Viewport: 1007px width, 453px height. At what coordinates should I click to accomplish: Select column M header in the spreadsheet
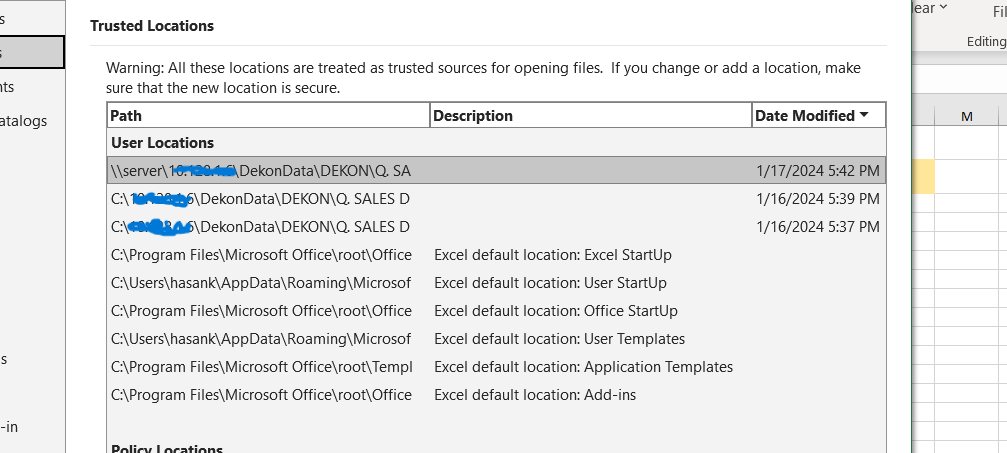pyautogui.click(x=966, y=117)
